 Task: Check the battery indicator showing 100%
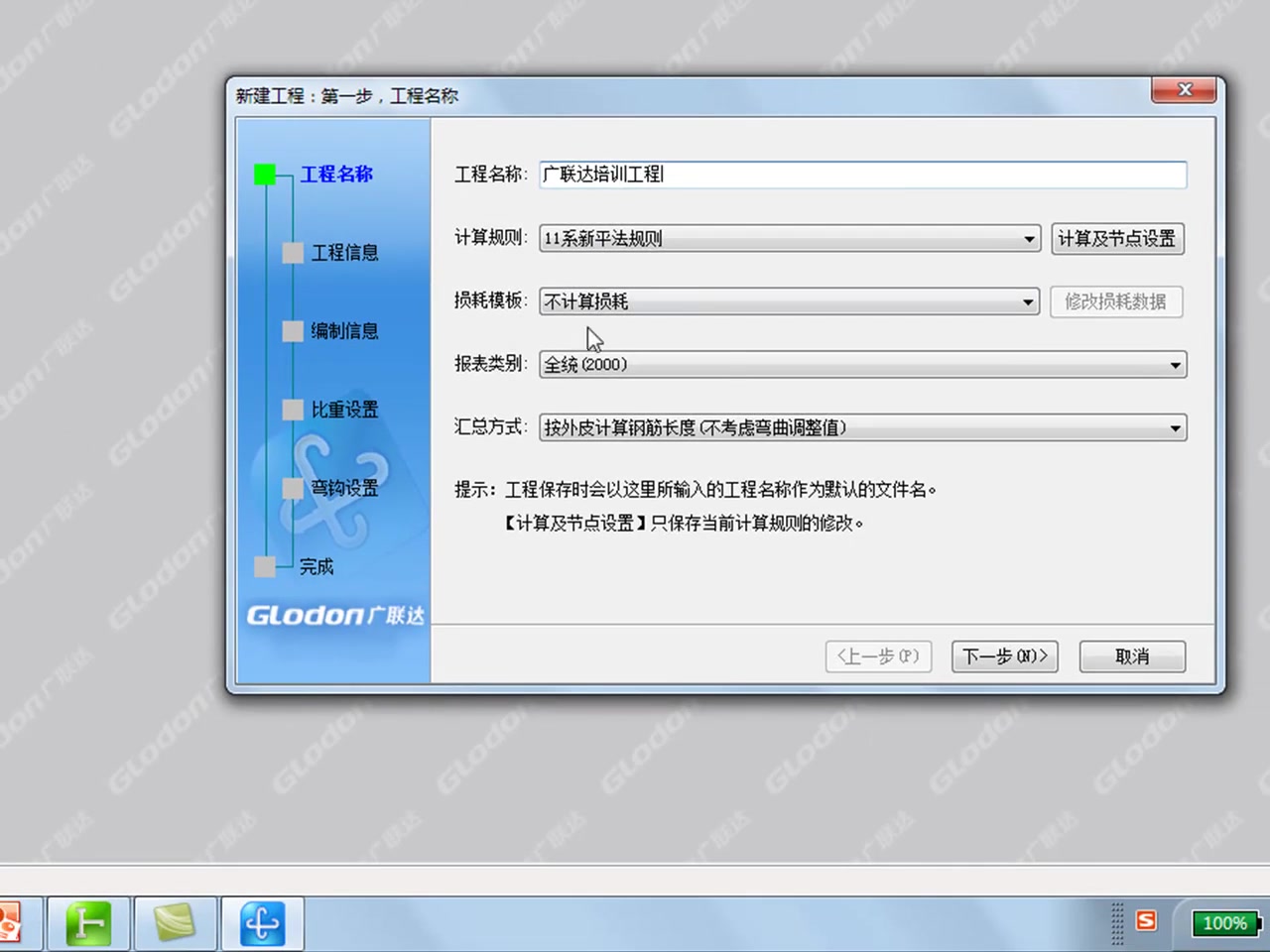pos(1224,922)
